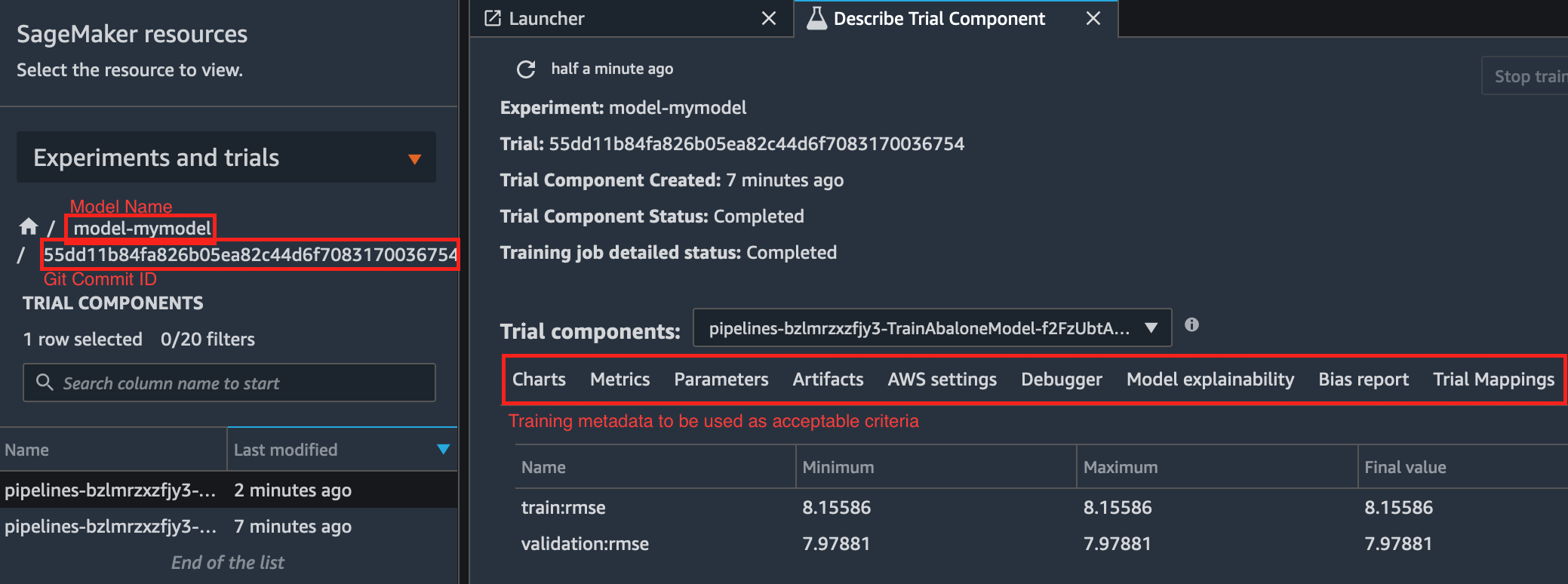Click the train:rmse final value 8.15586
This screenshot has width=1568, height=584.
point(1398,507)
